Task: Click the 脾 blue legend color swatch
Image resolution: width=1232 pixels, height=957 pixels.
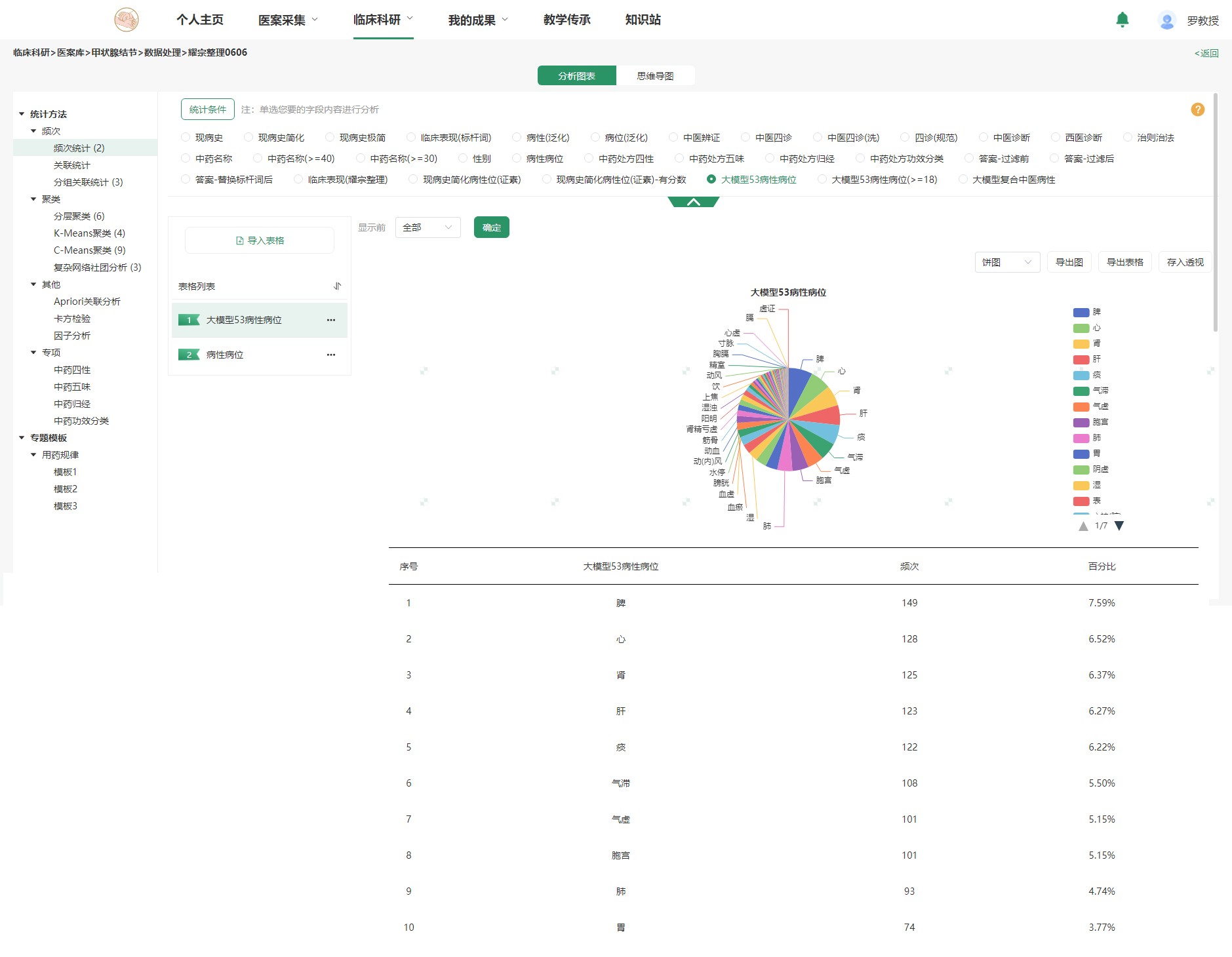Action: 1081,313
